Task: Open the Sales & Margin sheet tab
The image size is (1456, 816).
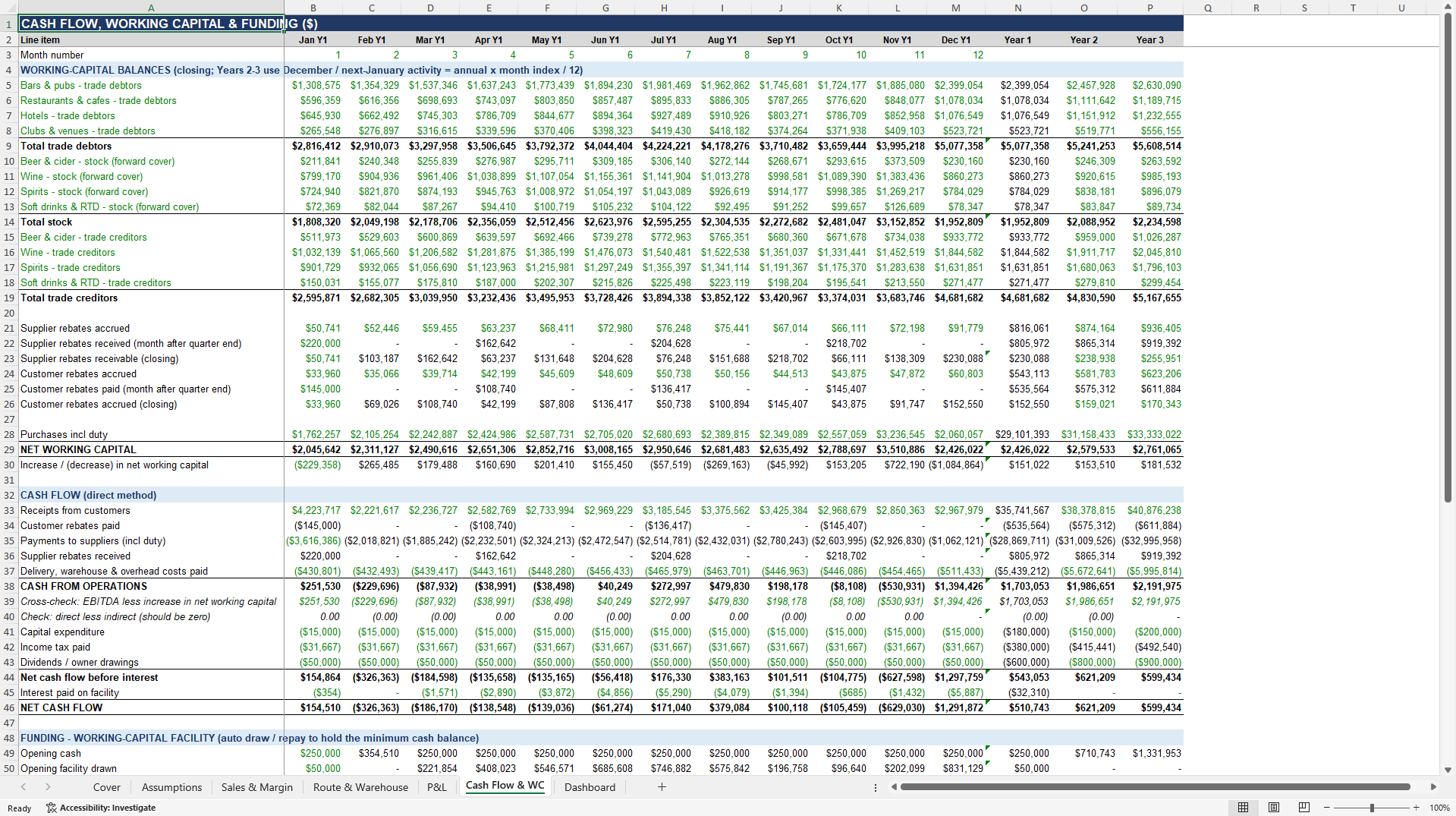Action: click(256, 787)
